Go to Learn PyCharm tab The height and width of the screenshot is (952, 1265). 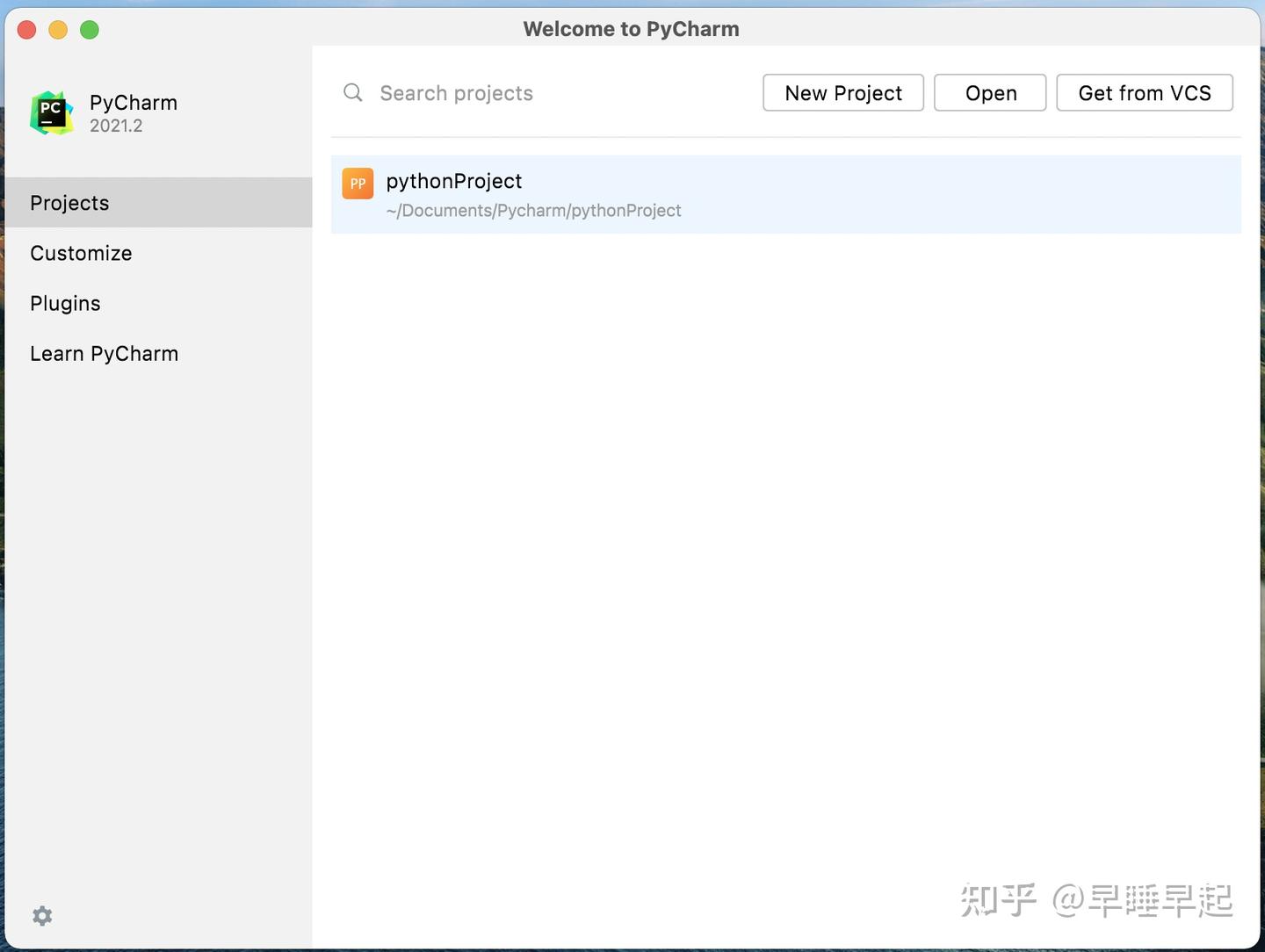point(158,353)
